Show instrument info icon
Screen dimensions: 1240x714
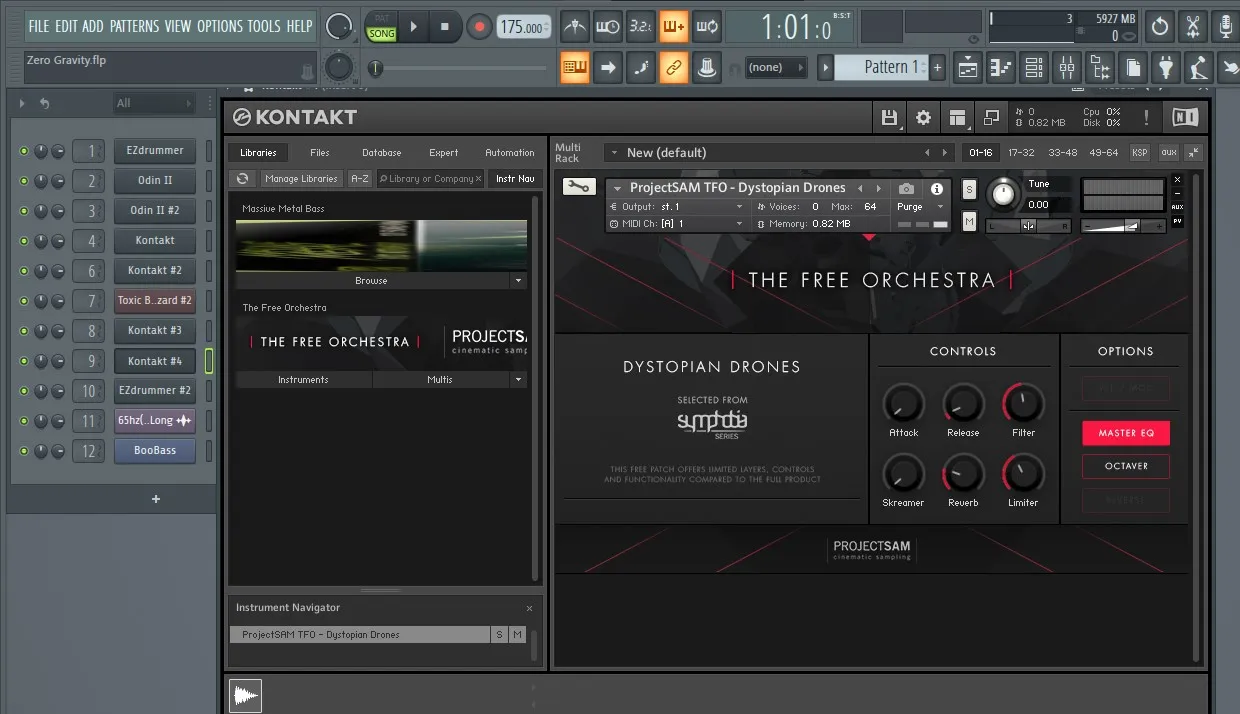(937, 188)
